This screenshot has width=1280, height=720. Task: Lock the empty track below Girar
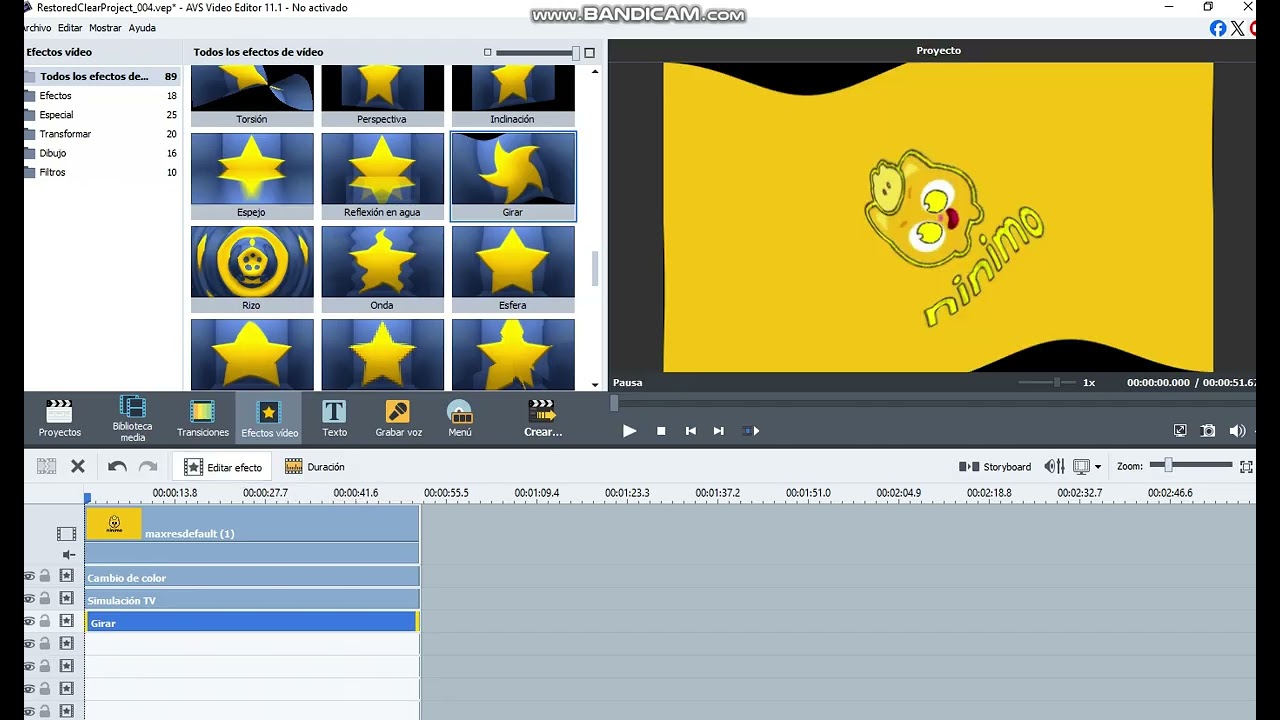[x=45, y=644]
